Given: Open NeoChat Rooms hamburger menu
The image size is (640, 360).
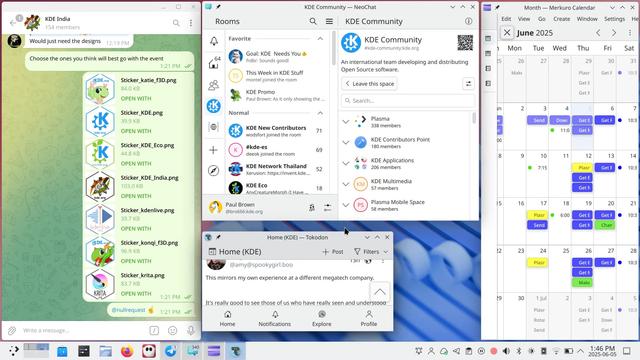Looking at the screenshot, I should (329, 21).
